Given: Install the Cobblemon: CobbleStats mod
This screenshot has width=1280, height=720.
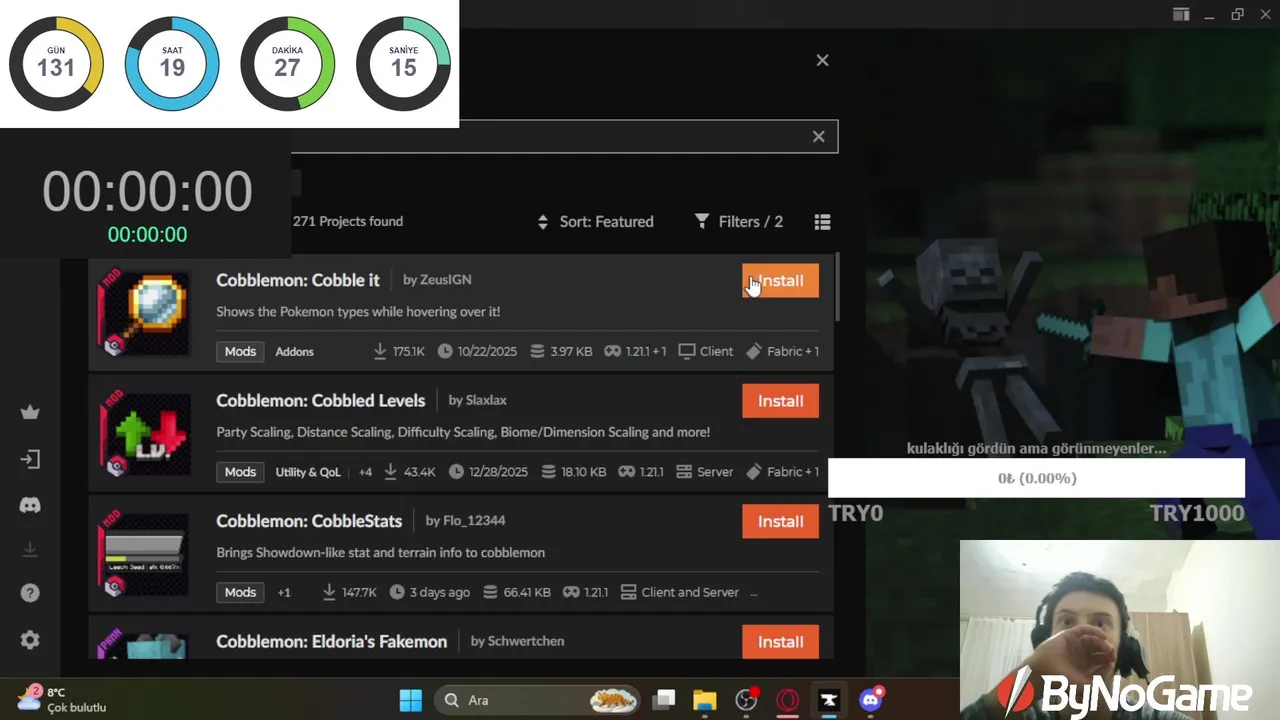Looking at the screenshot, I should [x=780, y=521].
